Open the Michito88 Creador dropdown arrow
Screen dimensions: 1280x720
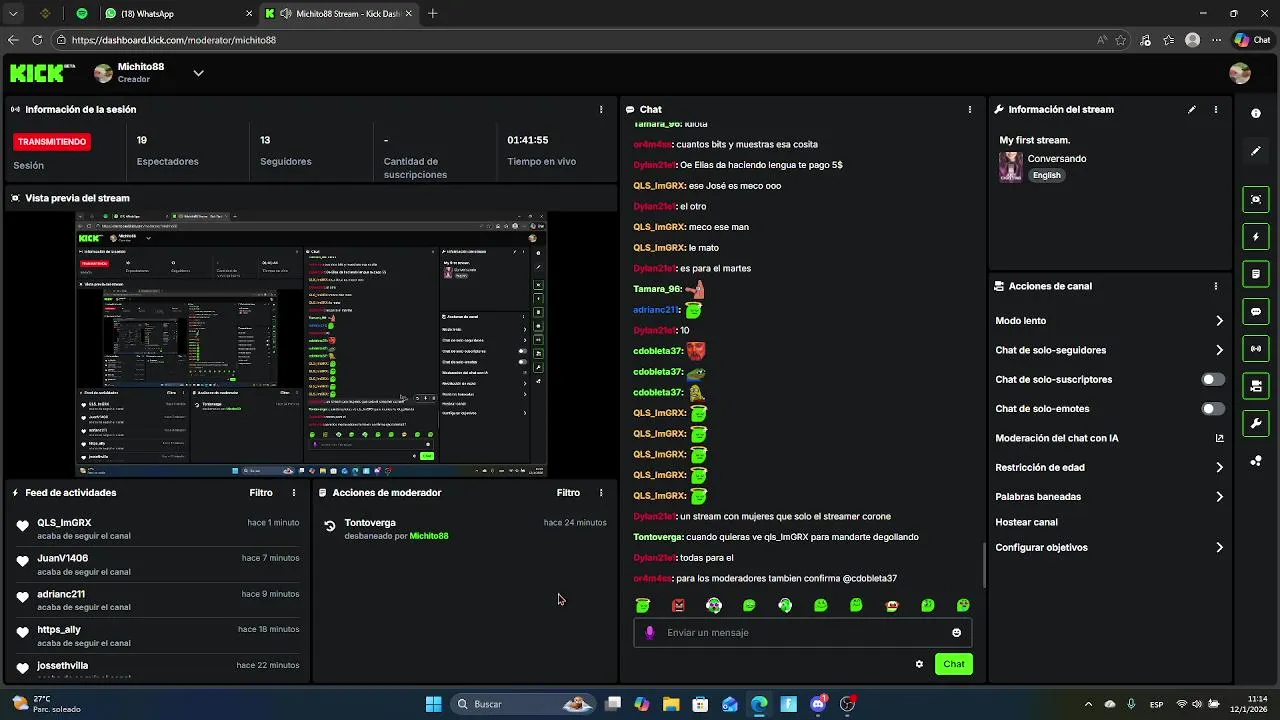click(x=198, y=73)
